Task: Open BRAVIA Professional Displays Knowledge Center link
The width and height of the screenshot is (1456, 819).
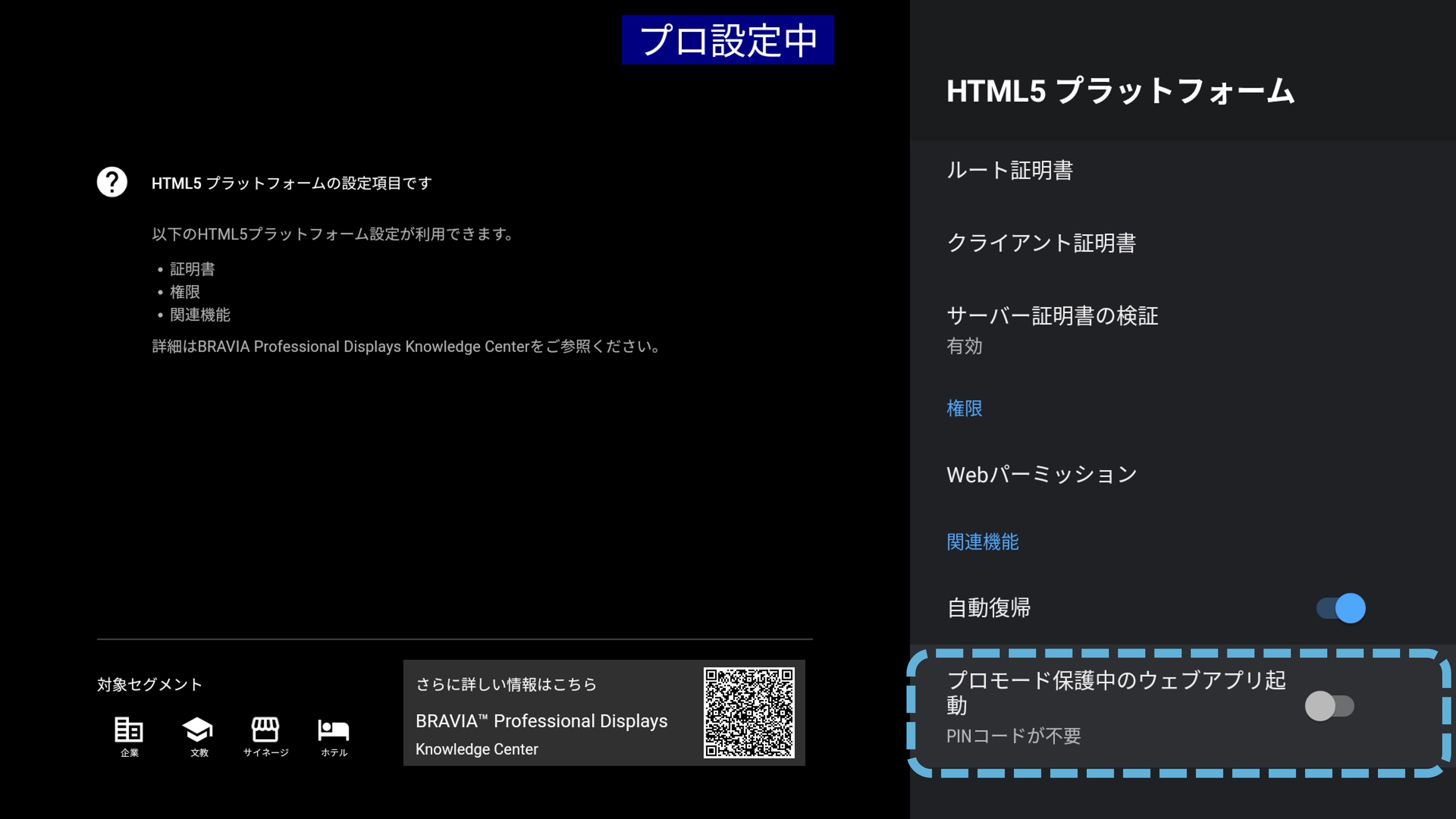Action: (541, 721)
